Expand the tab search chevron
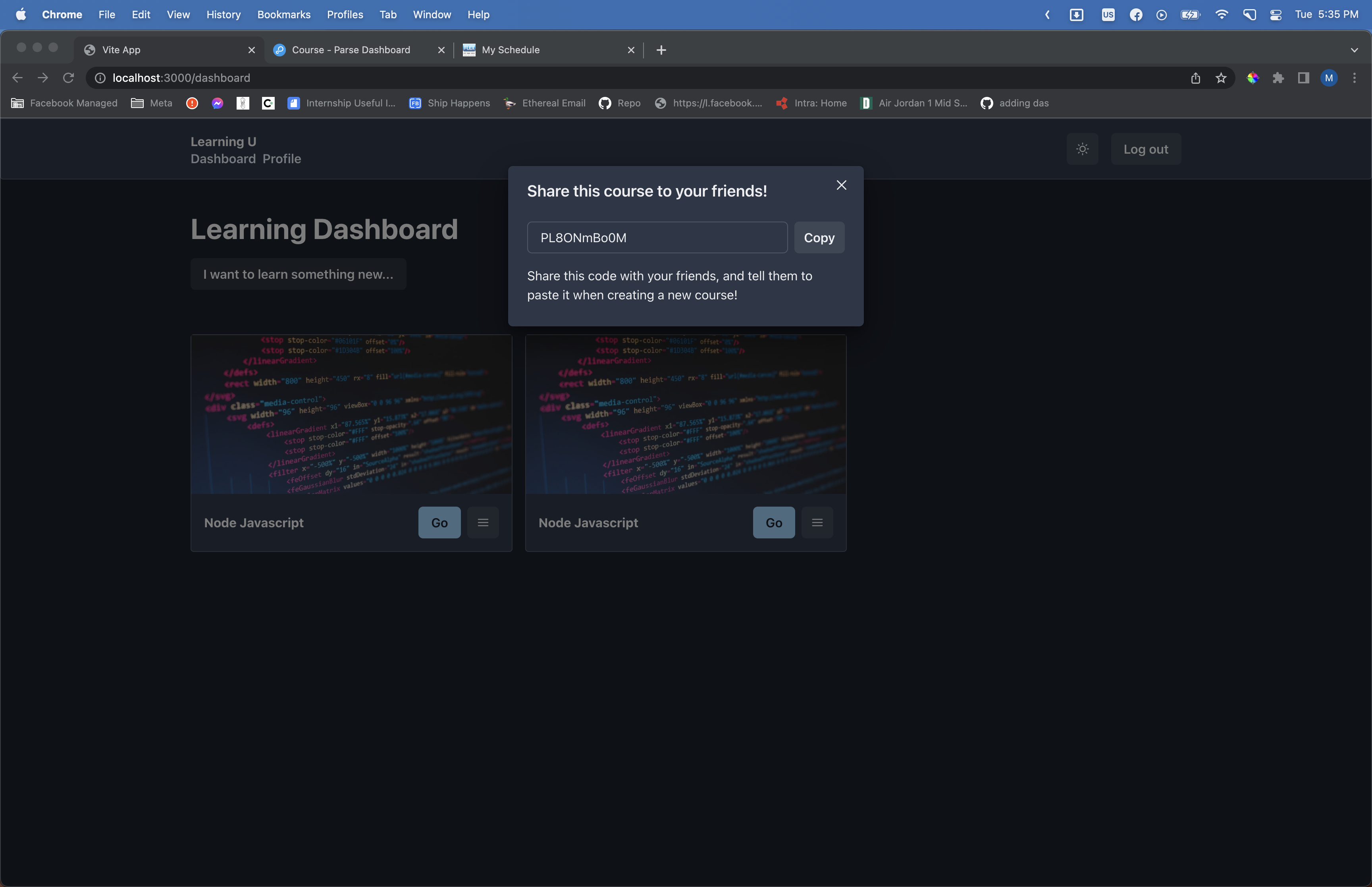This screenshot has height=887, width=1372. point(1354,50)
